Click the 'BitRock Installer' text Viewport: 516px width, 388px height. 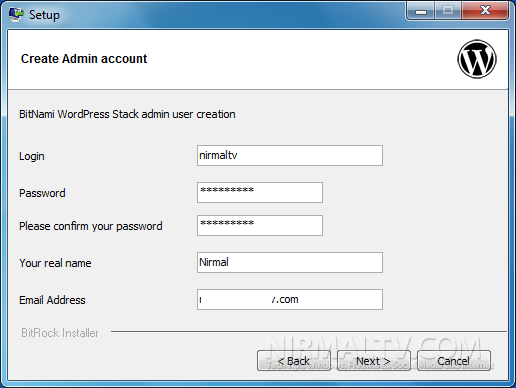pyautogui.click(x=60, y=333)
